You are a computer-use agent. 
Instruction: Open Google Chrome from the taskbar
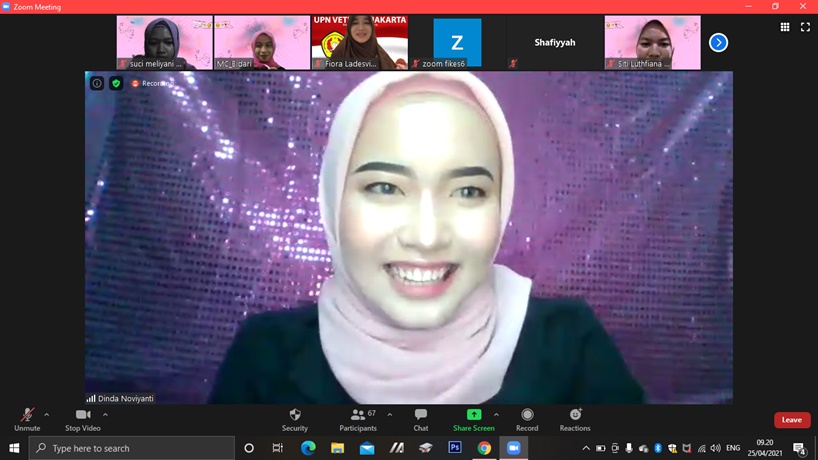484,448
